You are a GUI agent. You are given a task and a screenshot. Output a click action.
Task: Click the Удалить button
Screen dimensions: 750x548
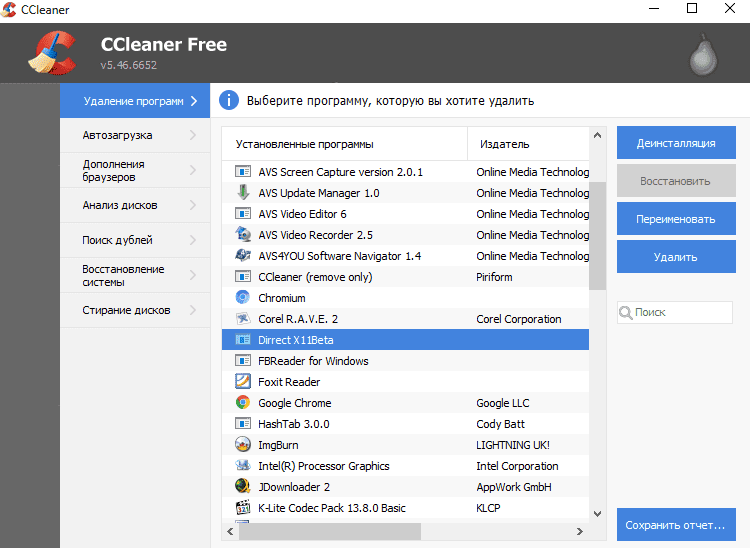[676, 257]
